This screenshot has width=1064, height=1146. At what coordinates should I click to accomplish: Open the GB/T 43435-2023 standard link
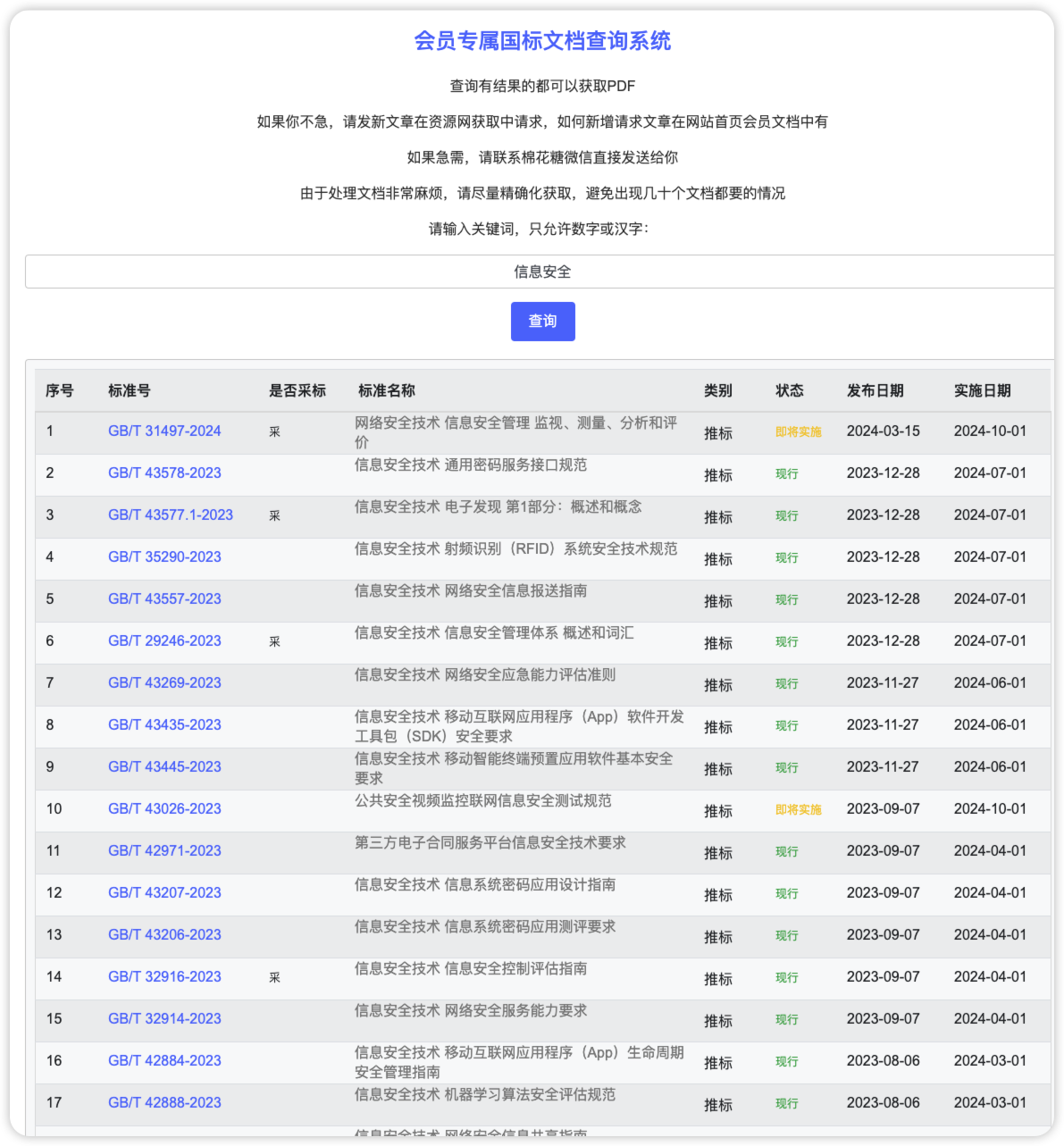[164, 724]
